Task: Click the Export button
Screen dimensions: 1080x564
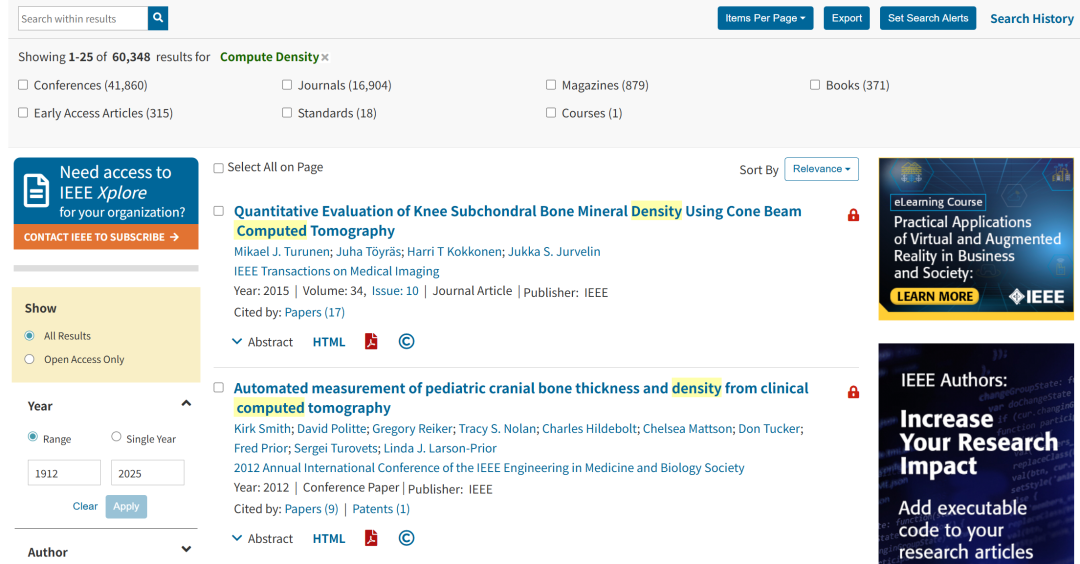Action: point(847,19)
